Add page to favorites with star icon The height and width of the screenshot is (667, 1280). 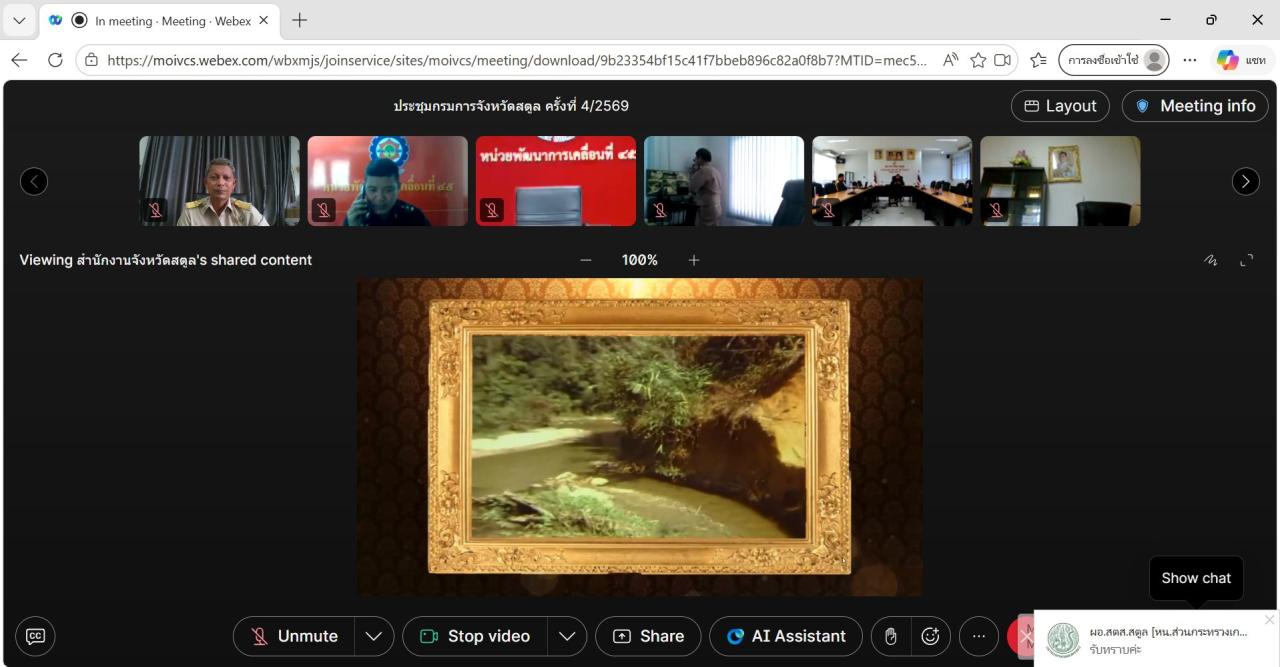pyautogui.click(x=978, y=60)
